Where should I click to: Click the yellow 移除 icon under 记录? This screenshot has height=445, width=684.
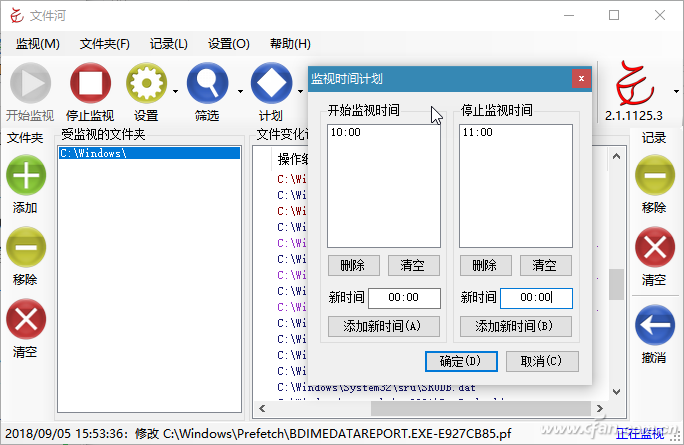(x=655, y=175)
